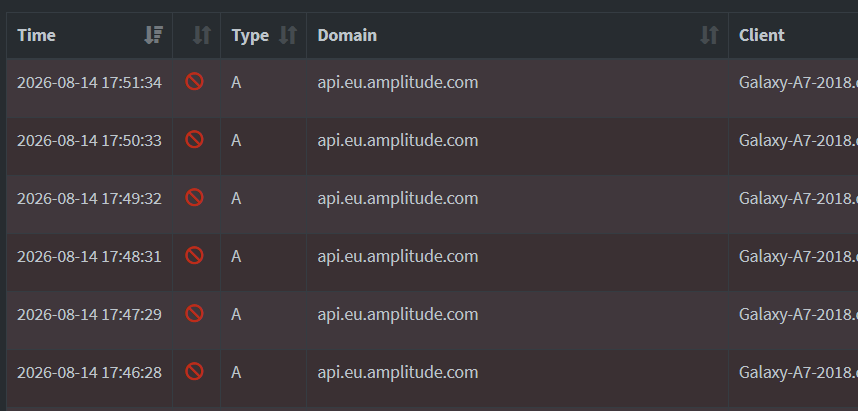Click Galaxy-A7-2018 client in 17:51:34 row
This screenshot has height=411, width=858.
(798, 83)
